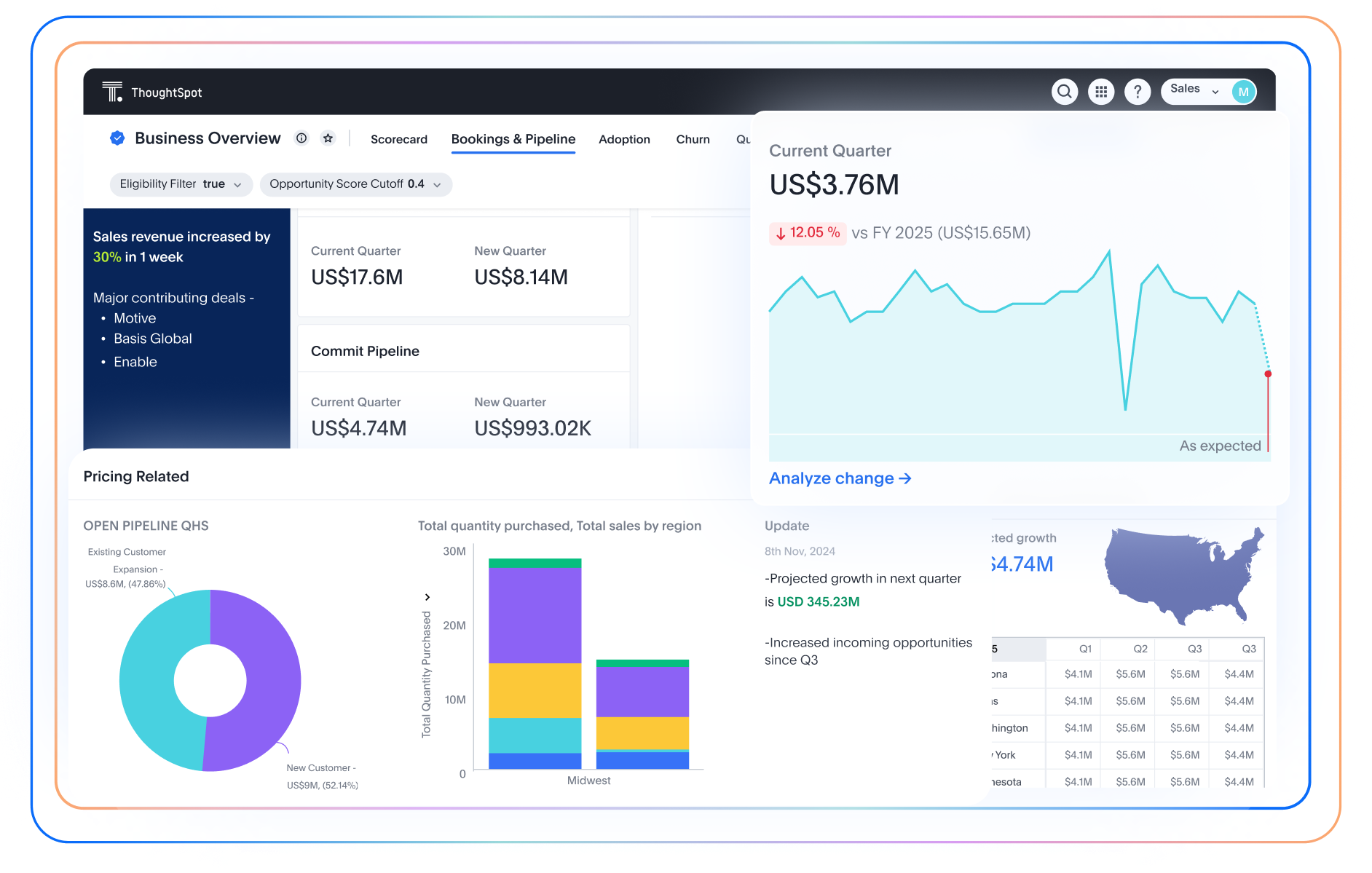Click the verified badge beside Business Overview

coord(117,138)
